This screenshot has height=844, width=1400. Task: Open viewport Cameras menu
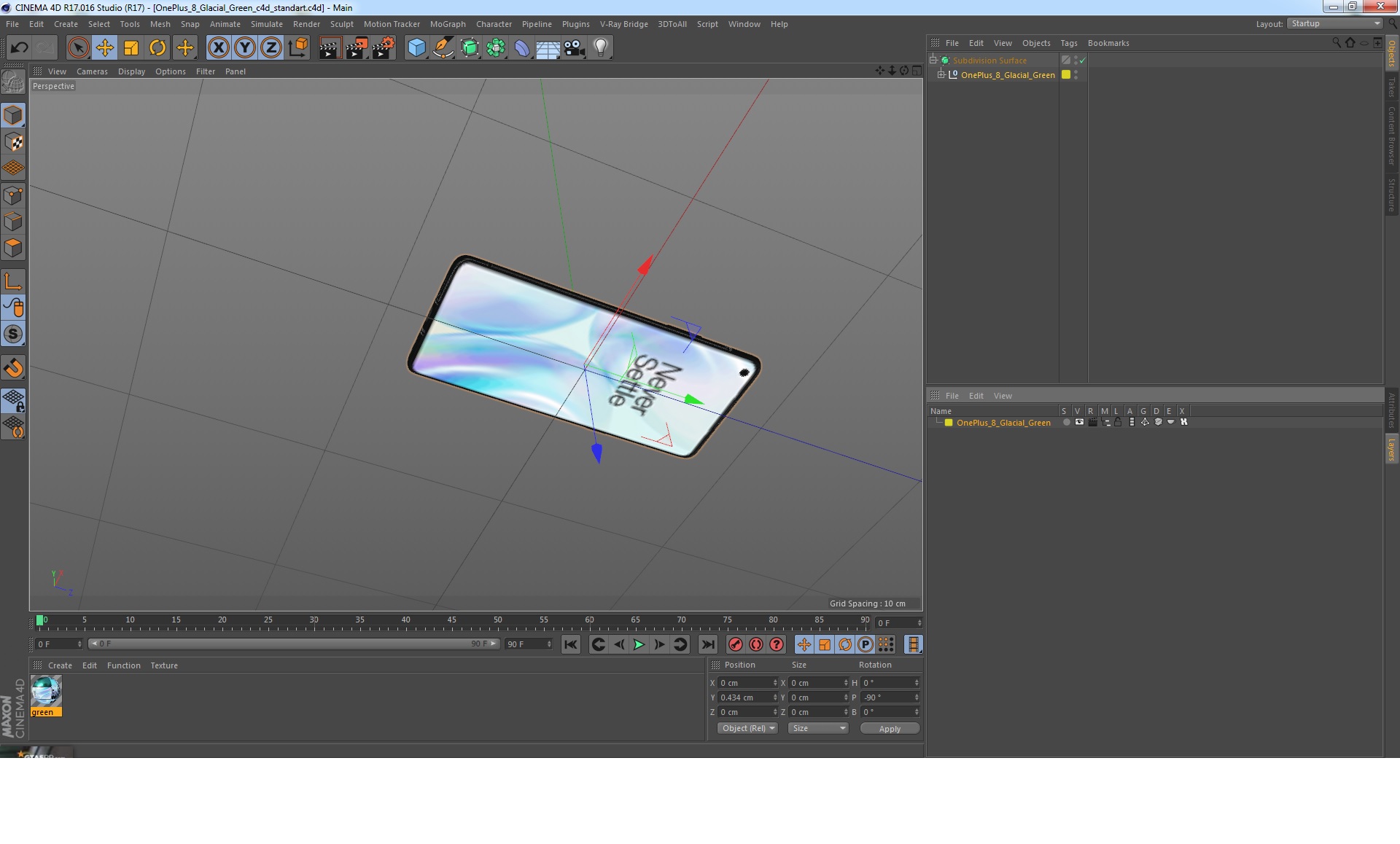pyautogui.click(x=92, y=71)
